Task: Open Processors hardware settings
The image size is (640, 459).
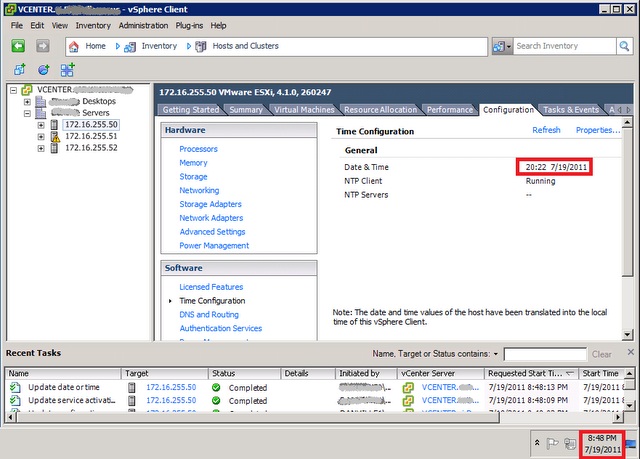Action: click(x=198, y=149)
